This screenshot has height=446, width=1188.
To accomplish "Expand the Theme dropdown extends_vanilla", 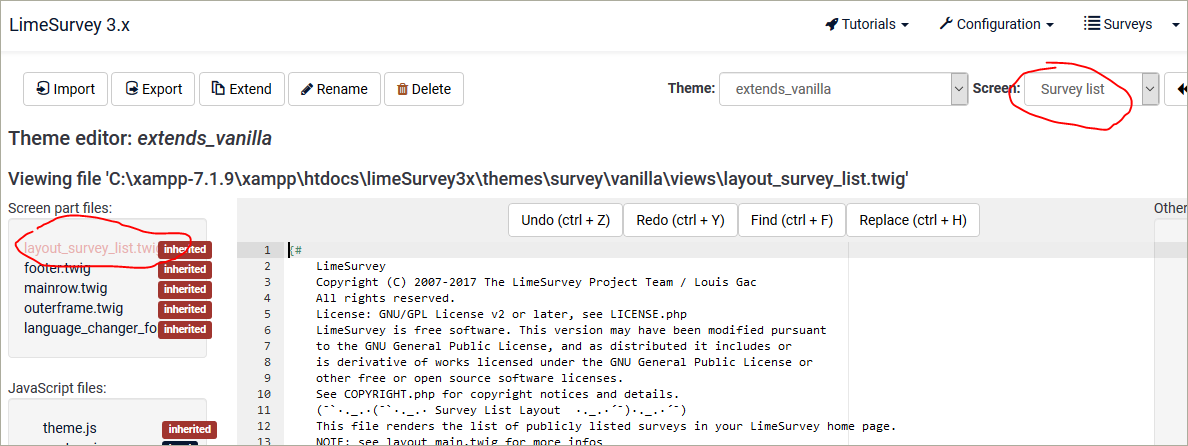I will 844,89.
